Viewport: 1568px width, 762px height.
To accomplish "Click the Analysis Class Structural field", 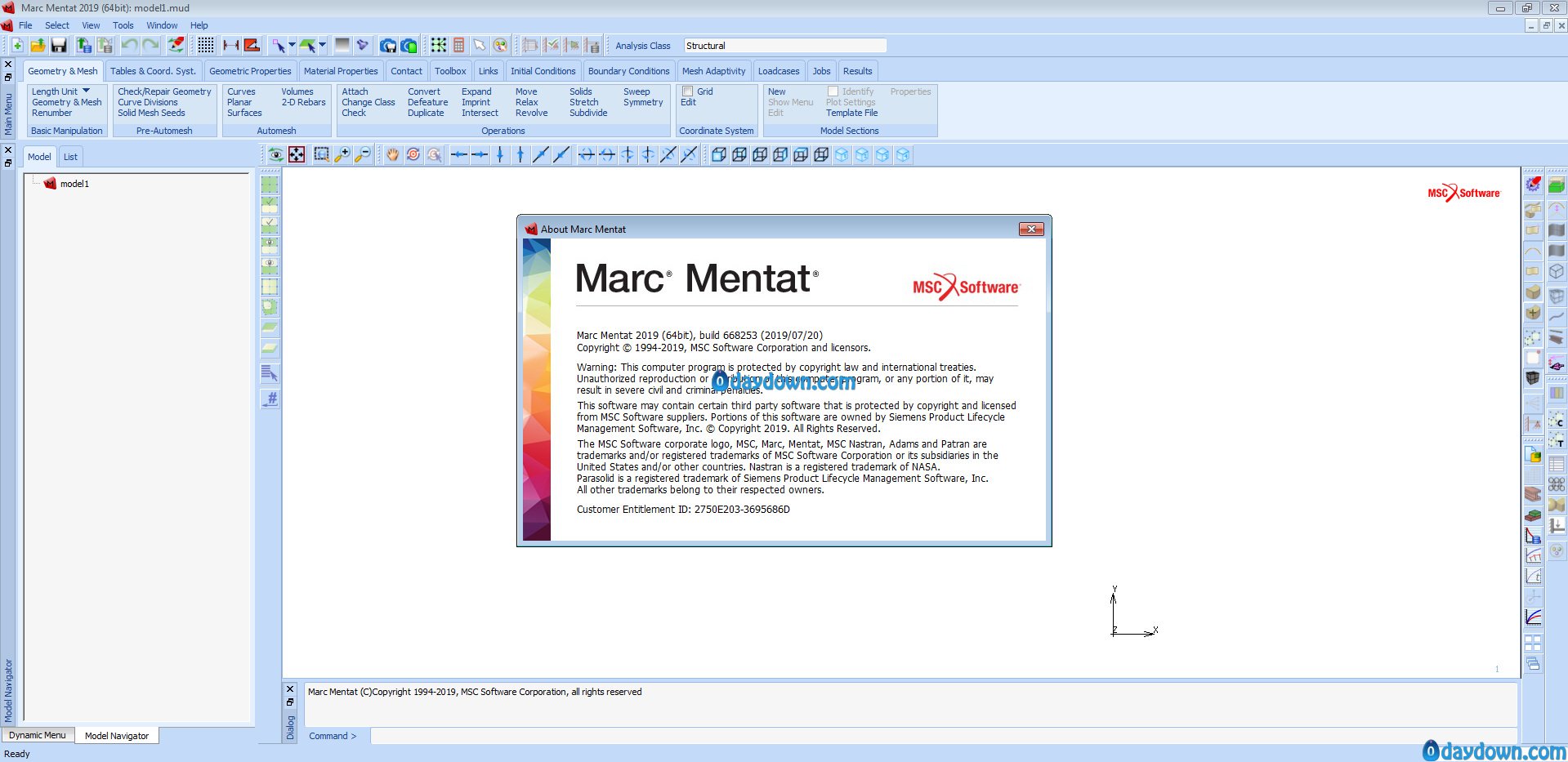I will point(784,46).
